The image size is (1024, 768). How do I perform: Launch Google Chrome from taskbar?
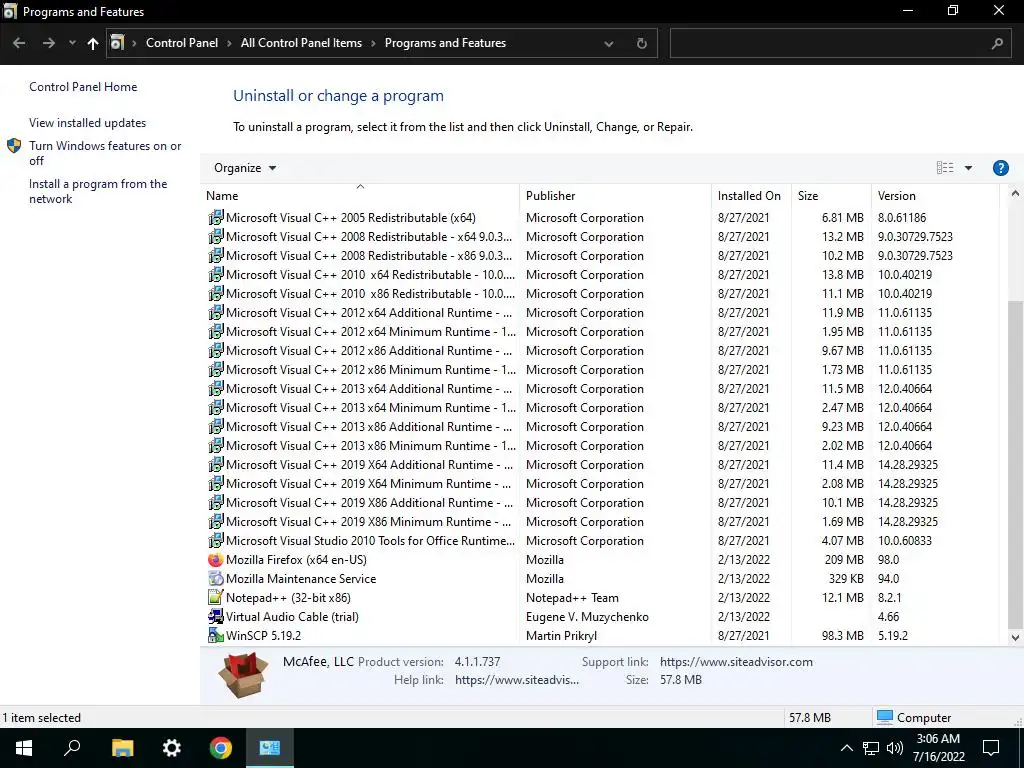tap(221, 748)
